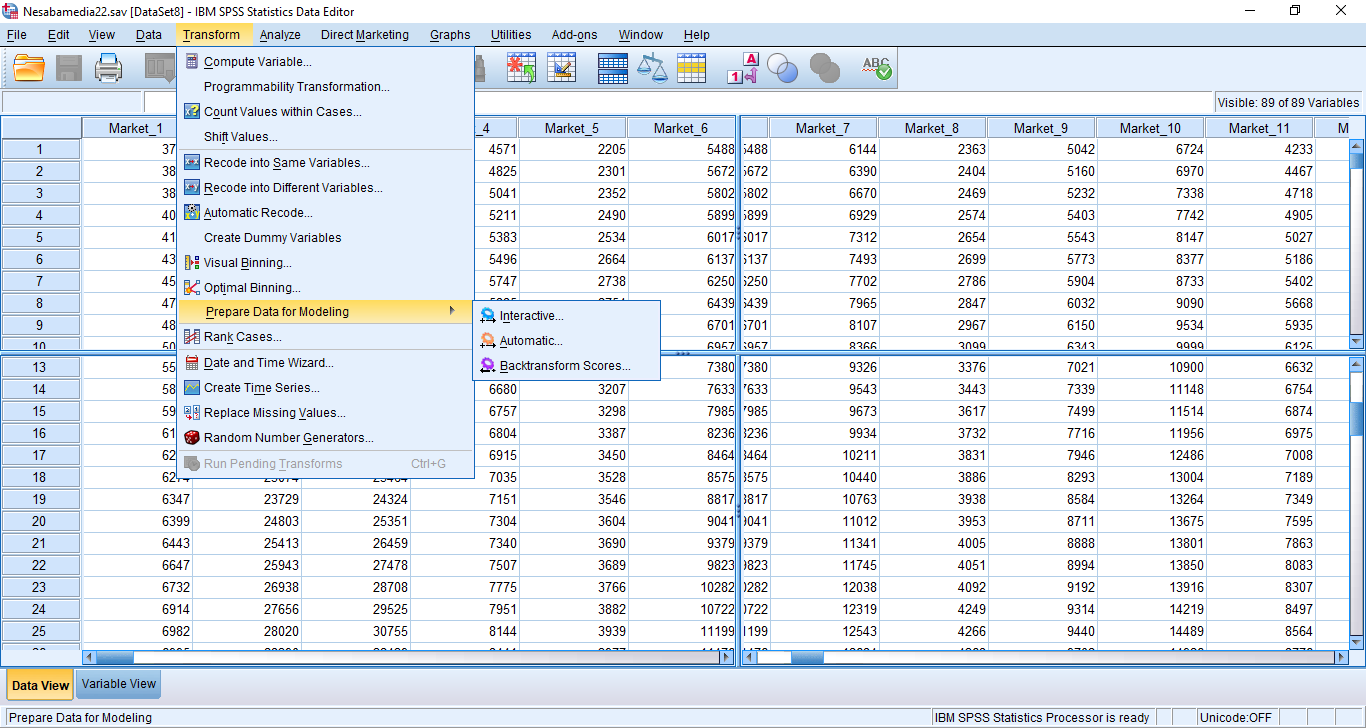Click the Open data document folder icon
The height and width of the screenshot is (728, 1366).
30,68
